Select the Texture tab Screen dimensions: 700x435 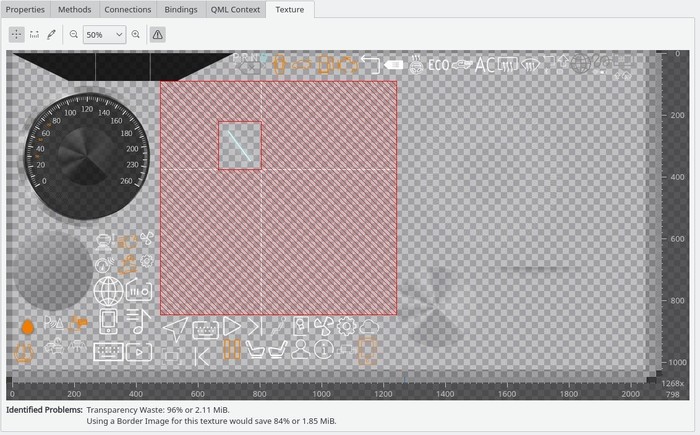coord(290,9)
